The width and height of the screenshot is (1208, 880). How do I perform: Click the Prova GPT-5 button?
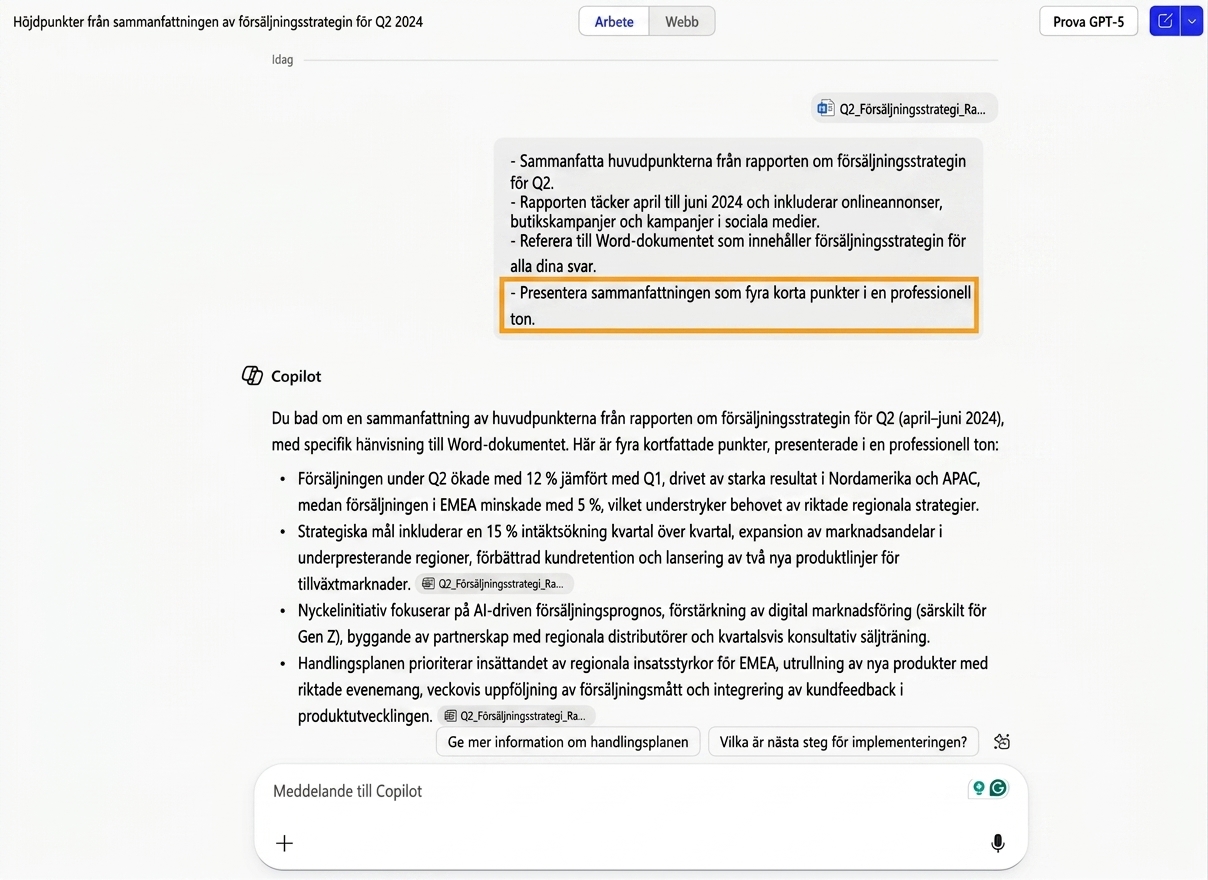click(1088, 21)
